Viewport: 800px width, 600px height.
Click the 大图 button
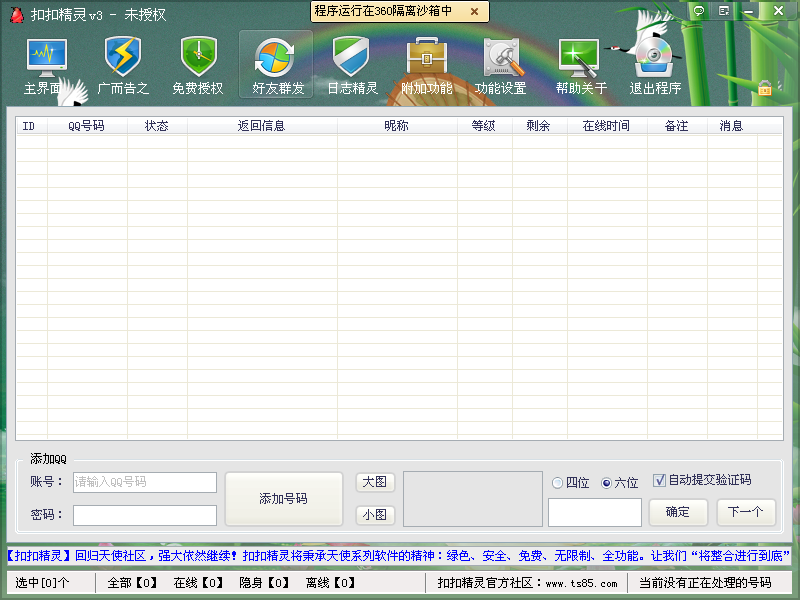[375, 482]
